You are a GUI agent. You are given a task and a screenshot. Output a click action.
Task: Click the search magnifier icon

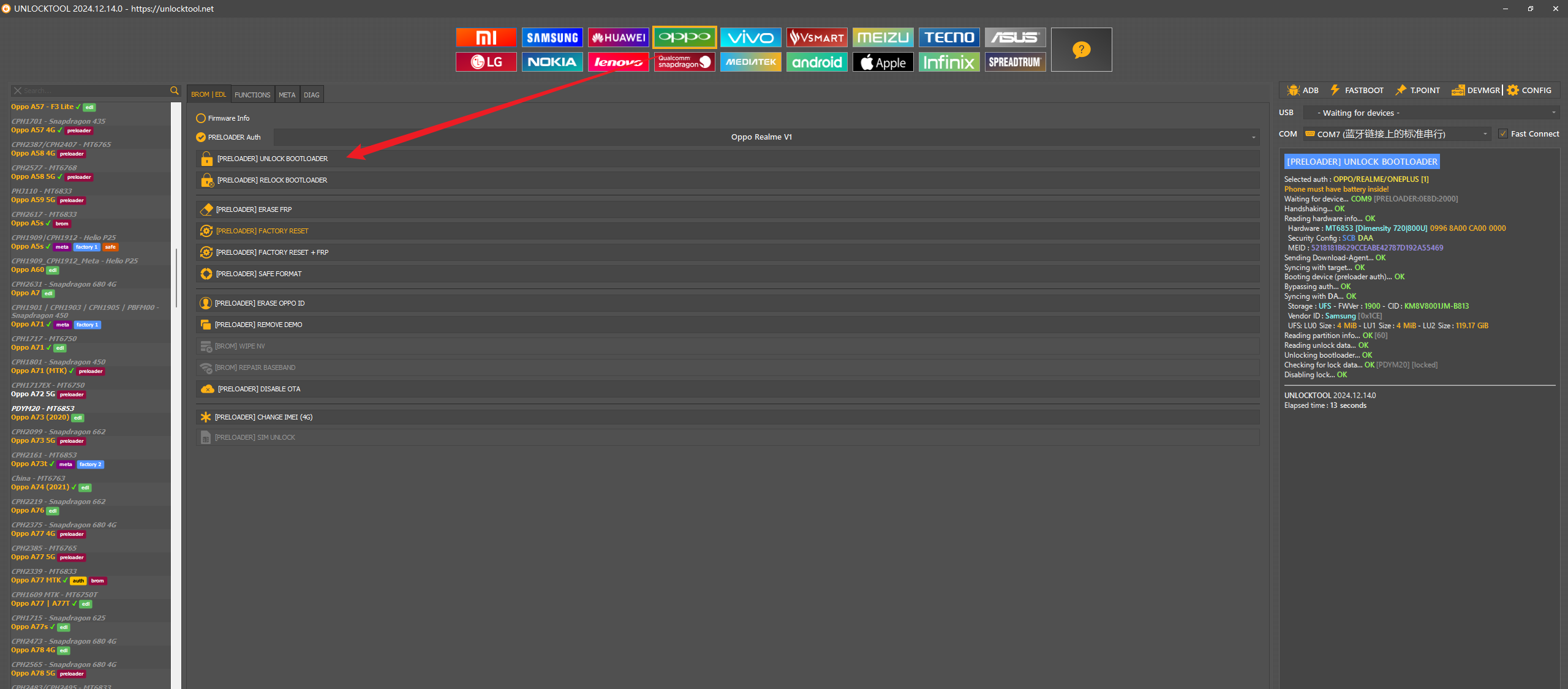click(x=175, y=91)
